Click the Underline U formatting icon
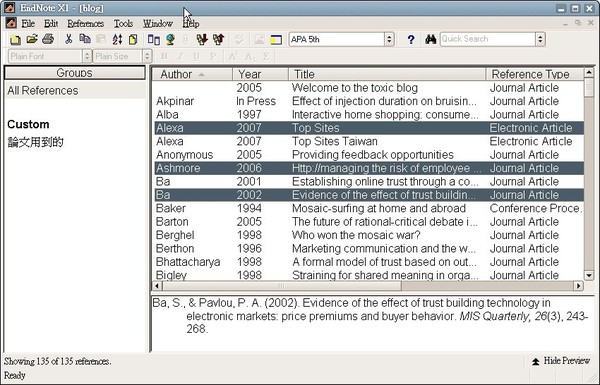 196,57
